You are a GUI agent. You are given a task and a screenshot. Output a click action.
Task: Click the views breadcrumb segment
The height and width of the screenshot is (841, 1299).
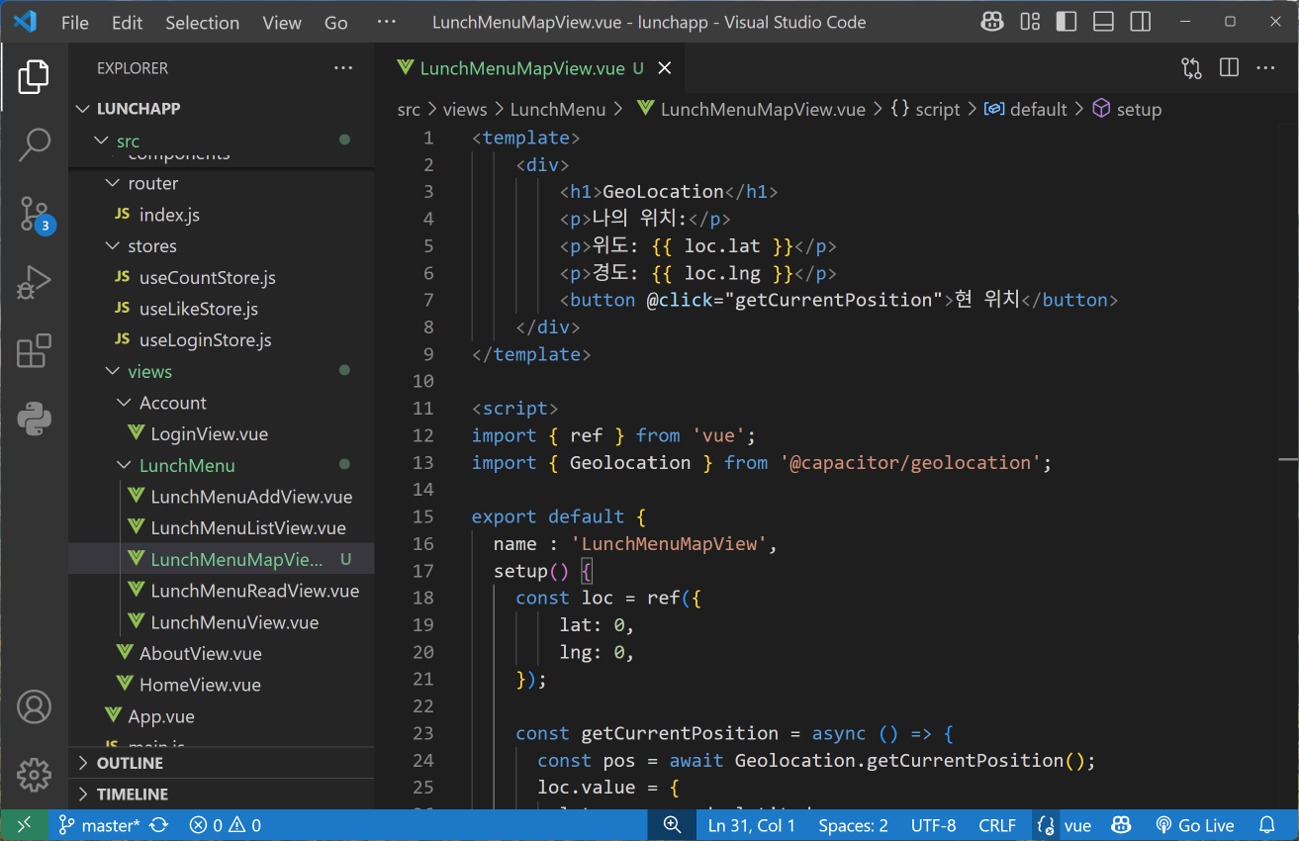465,109
